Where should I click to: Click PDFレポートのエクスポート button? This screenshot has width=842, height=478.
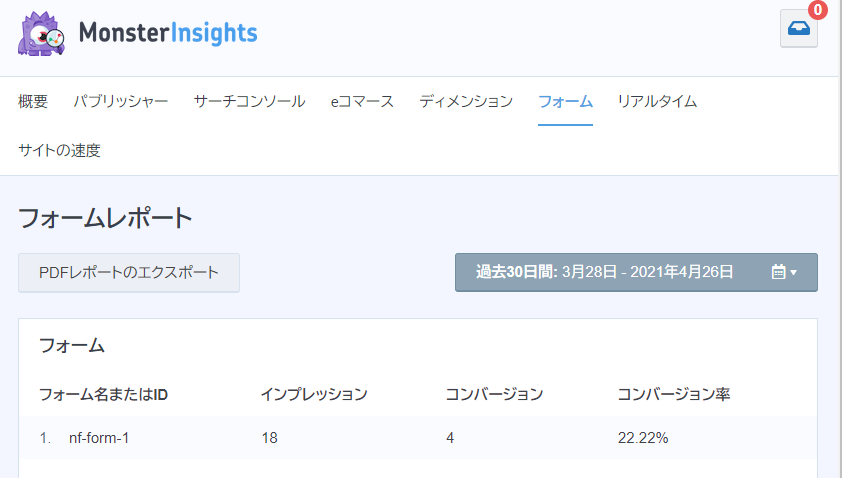tap(129, 272)
